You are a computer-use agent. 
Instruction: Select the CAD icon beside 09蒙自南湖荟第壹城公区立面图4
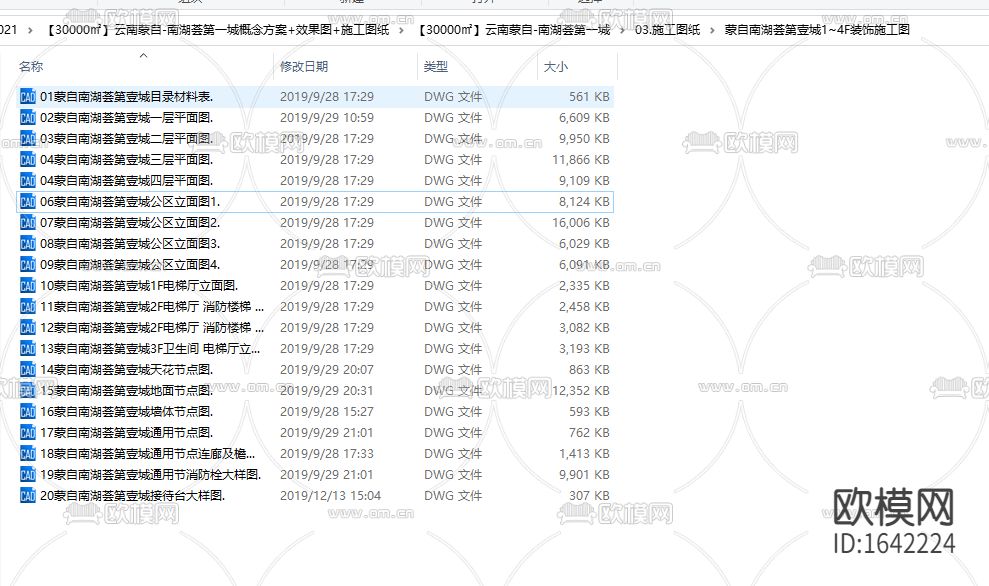pyautogui.click(x=27, y=264)
